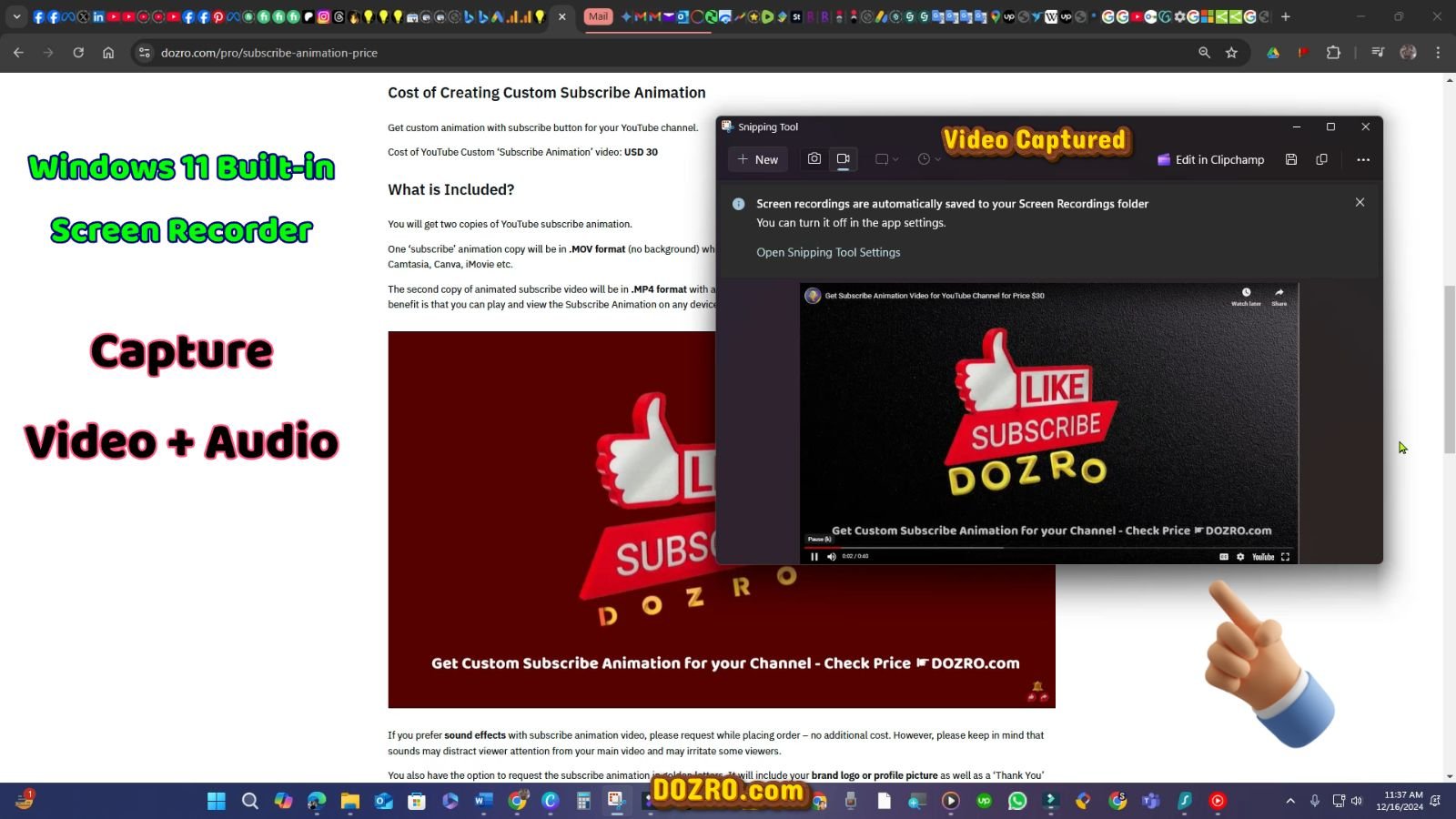Enable captions on the YouTube video
The height and width of the screenshot is (819, 1456).
(1224, 556)
